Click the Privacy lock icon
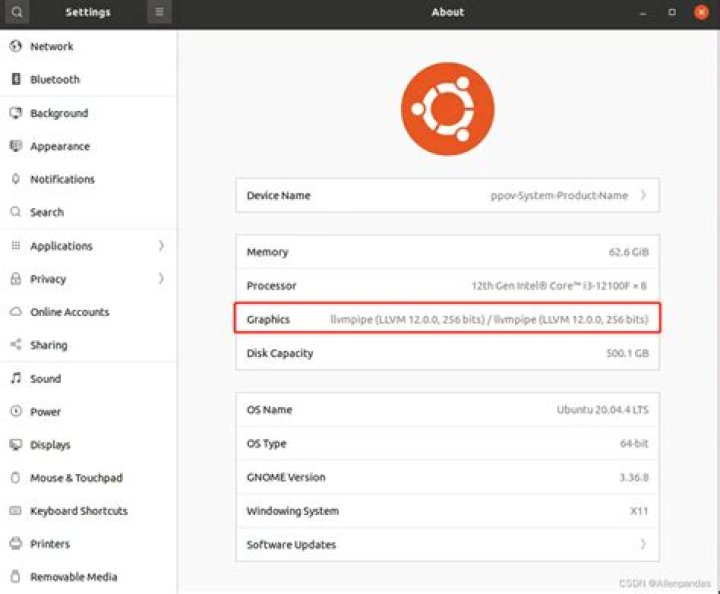 (x=16, y=279)
